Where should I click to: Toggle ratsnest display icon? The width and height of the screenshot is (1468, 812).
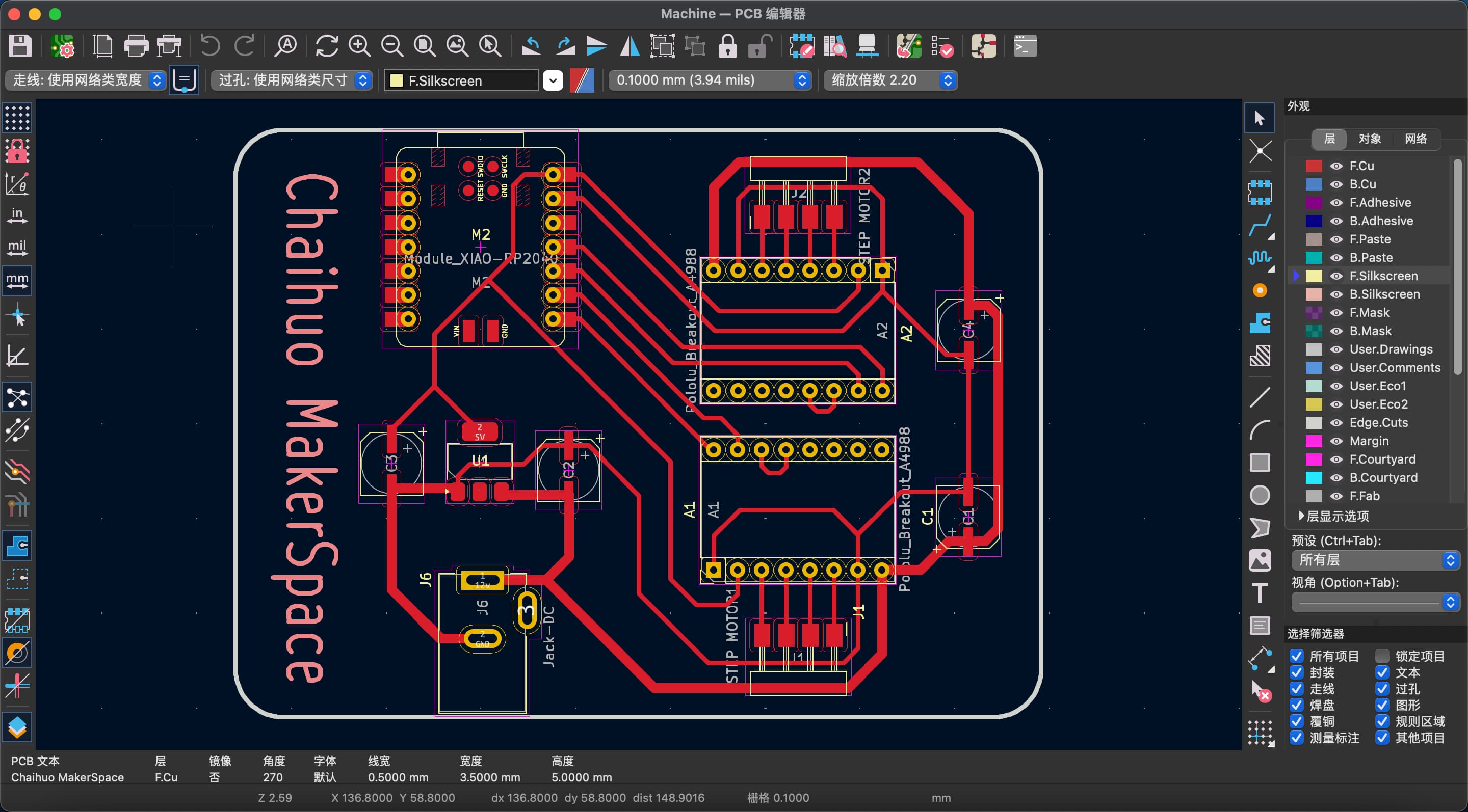pos(17,397)
